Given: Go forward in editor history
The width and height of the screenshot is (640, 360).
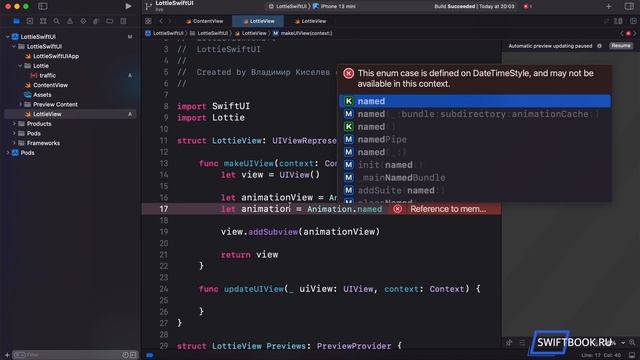Looking at the screenshot, I should coord(170,21).
